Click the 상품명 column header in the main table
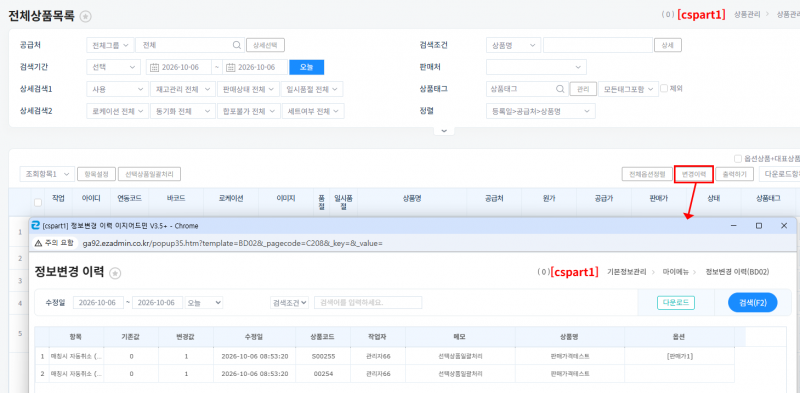 [412, 200]
